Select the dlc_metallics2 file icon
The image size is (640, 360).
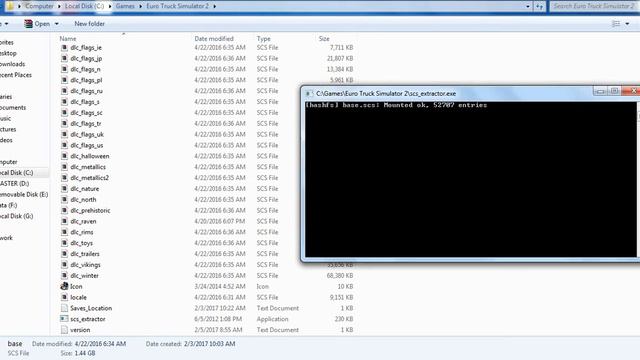point(64,178)
